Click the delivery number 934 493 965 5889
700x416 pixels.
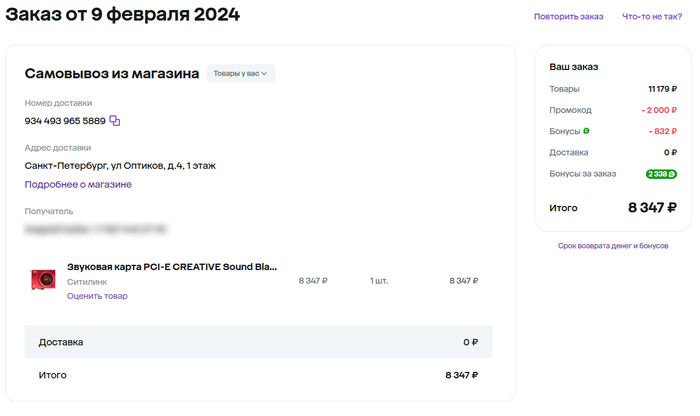(x=64, y=121)
